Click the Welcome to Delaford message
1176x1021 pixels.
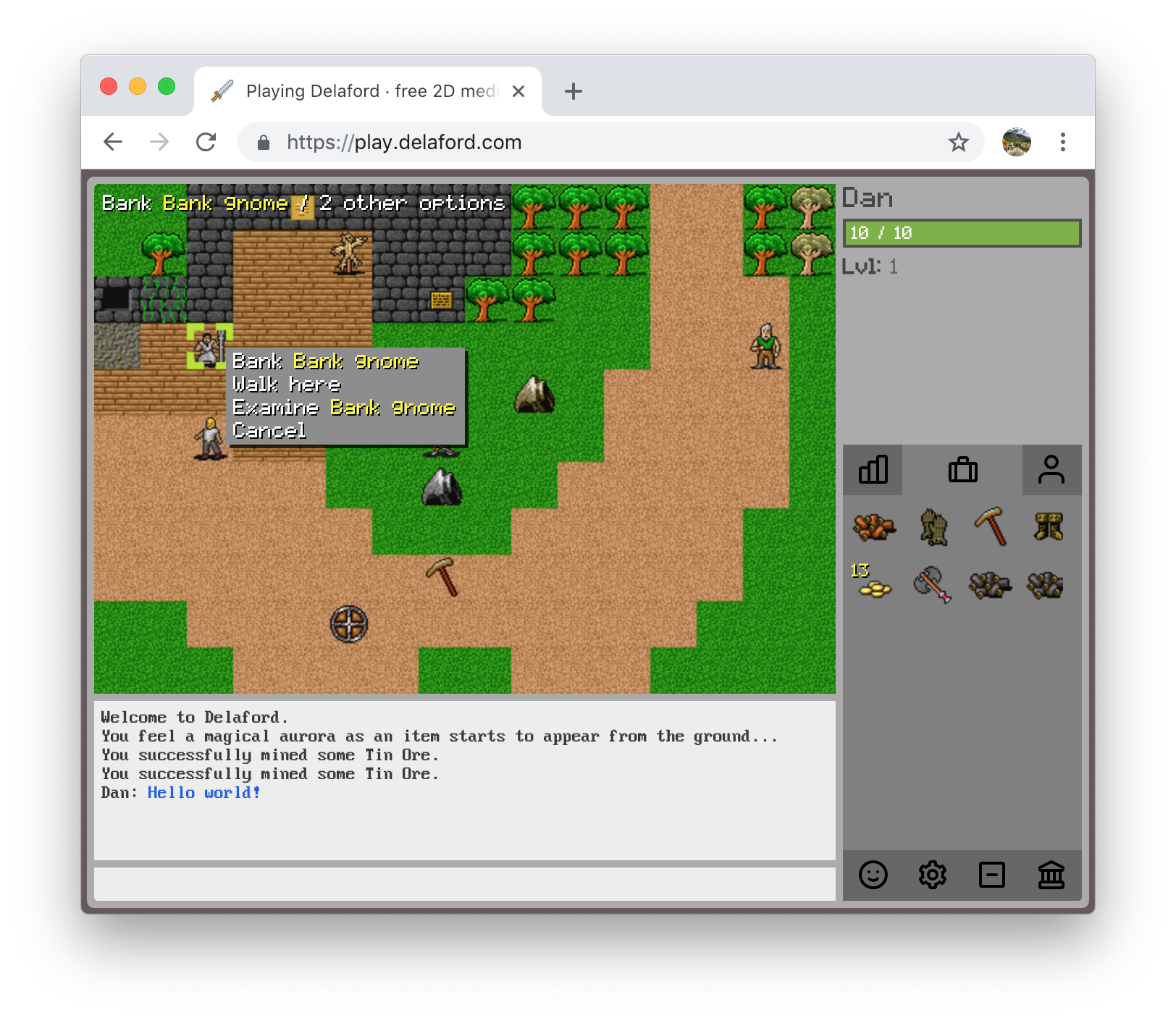(x=194, y=717)
